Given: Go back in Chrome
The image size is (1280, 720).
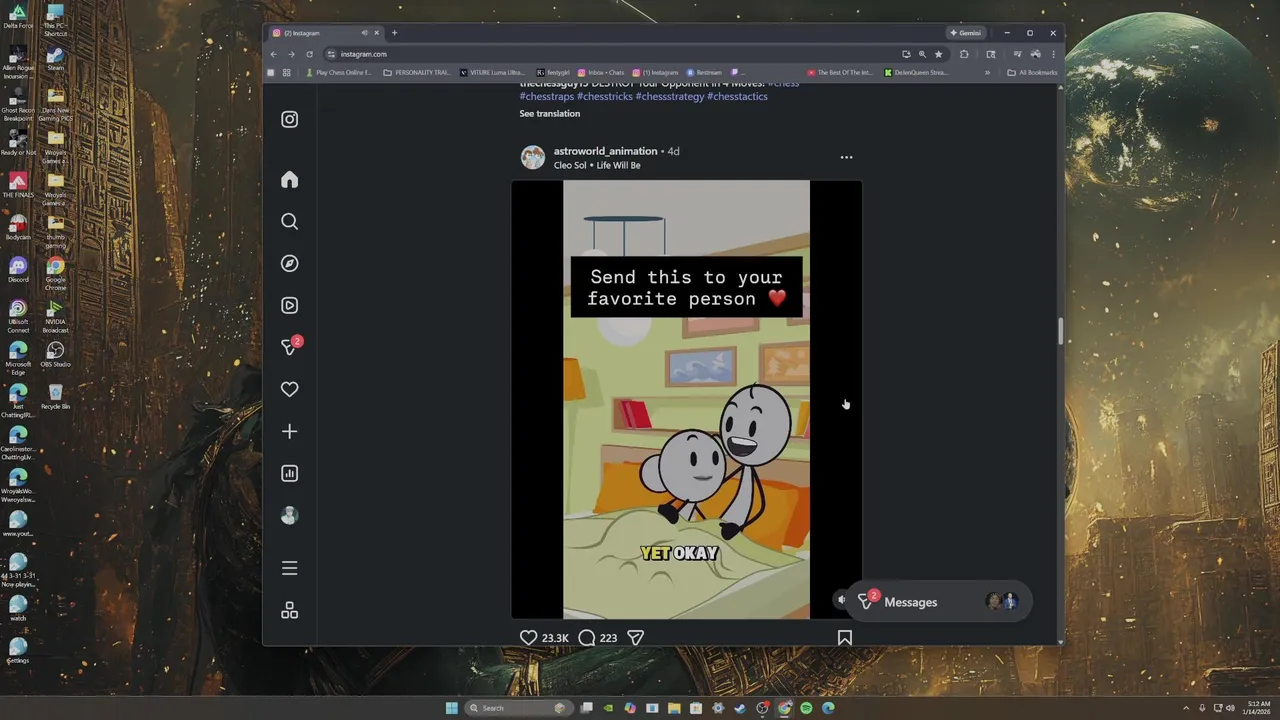Looking at the screenshot, I should pyautogui.click(x=273, y=54).
